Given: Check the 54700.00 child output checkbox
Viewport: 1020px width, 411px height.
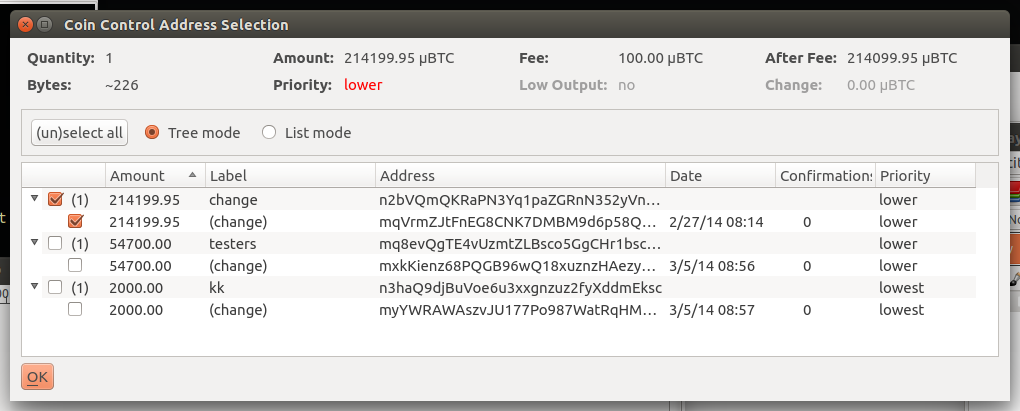Looking at the screenshot, I should pyautogui.click(x=75, y=265).
